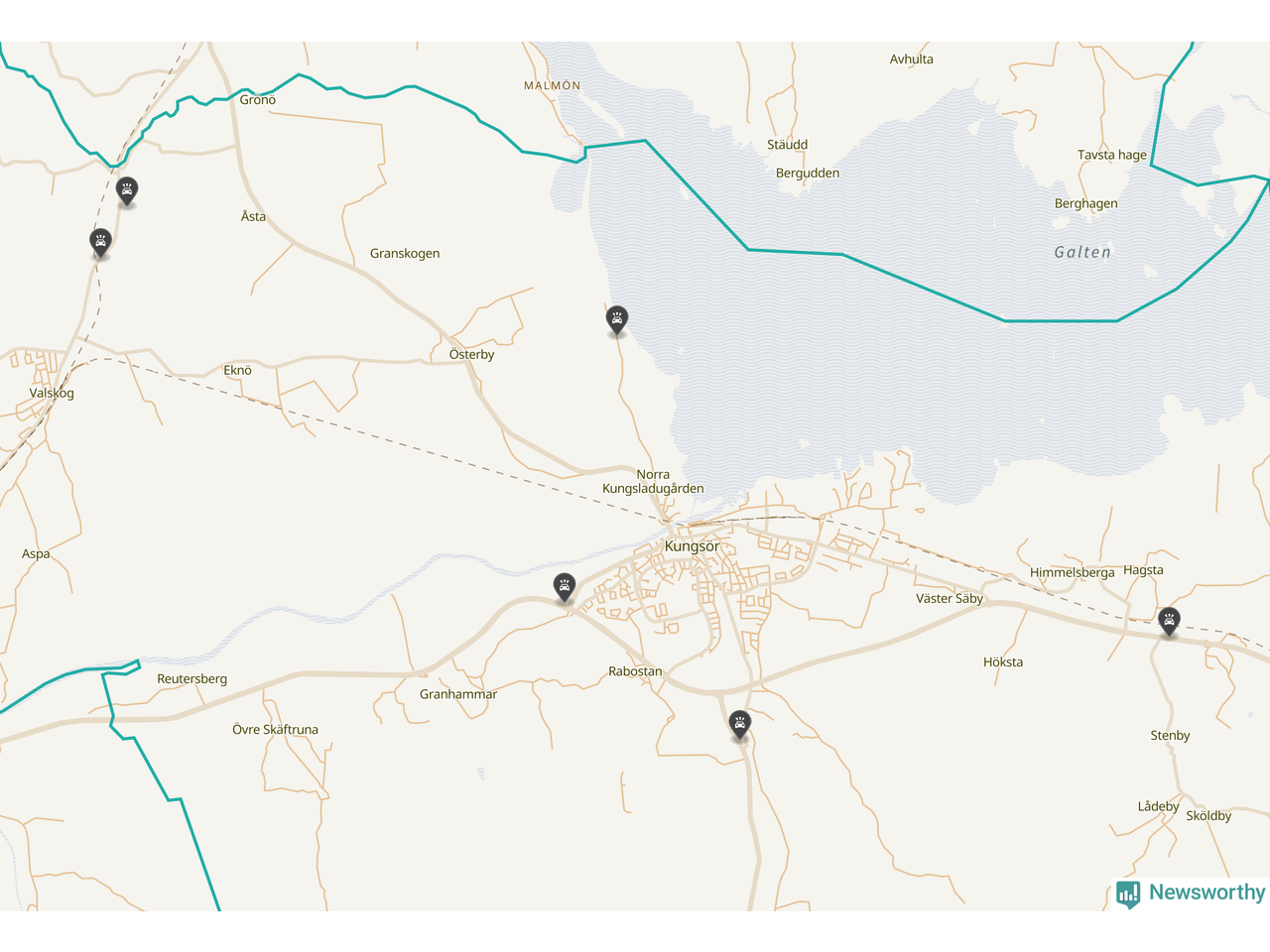Select the crash marker southeast of Rabostan
The width and height of the screenshot is (1270, 952).
[x=739, y=724]
